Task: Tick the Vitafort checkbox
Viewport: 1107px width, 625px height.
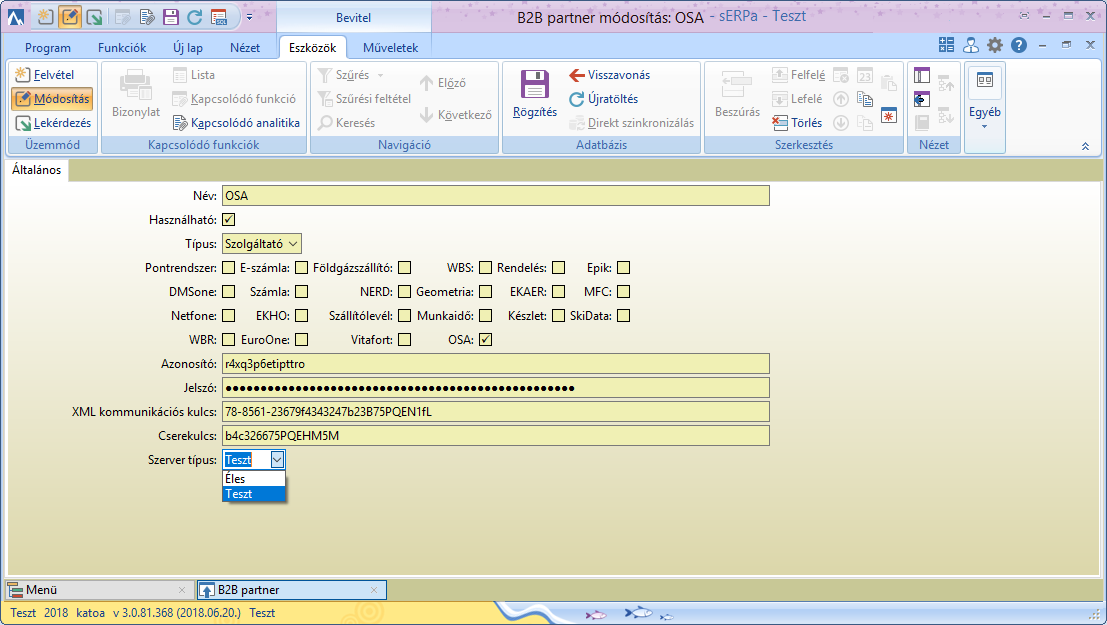Action: [x=405, y=340]
